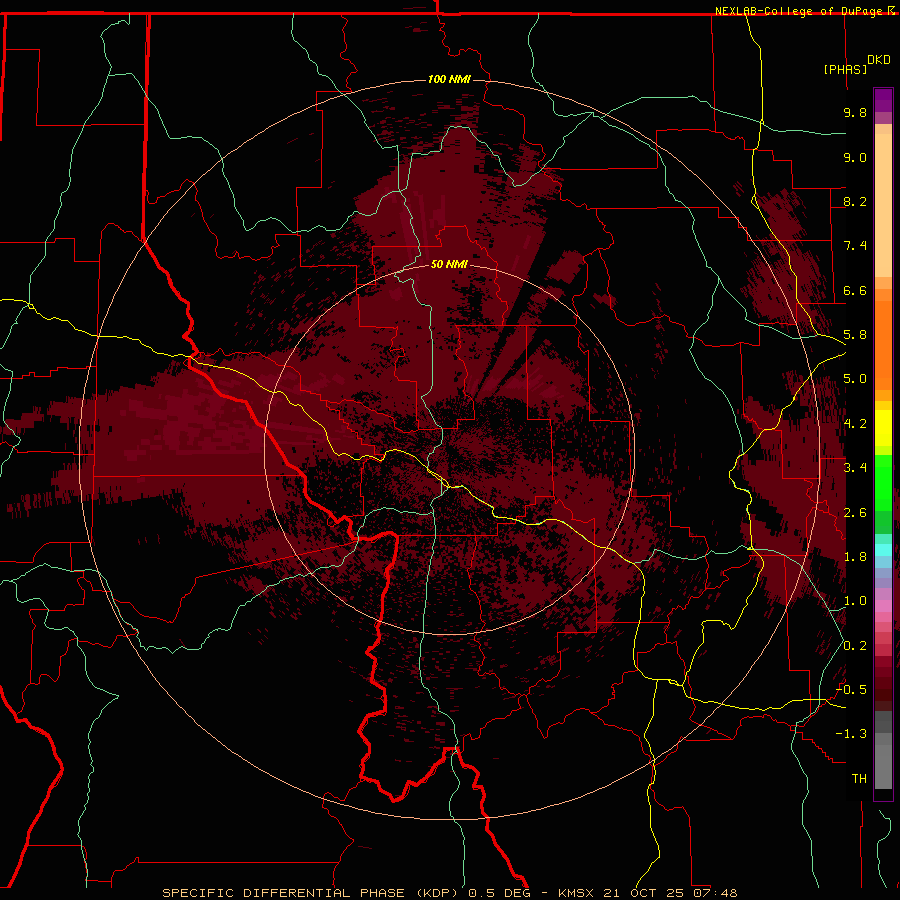
Task: Click the 2.6 value on color scale
Action: tap(855, 513)
